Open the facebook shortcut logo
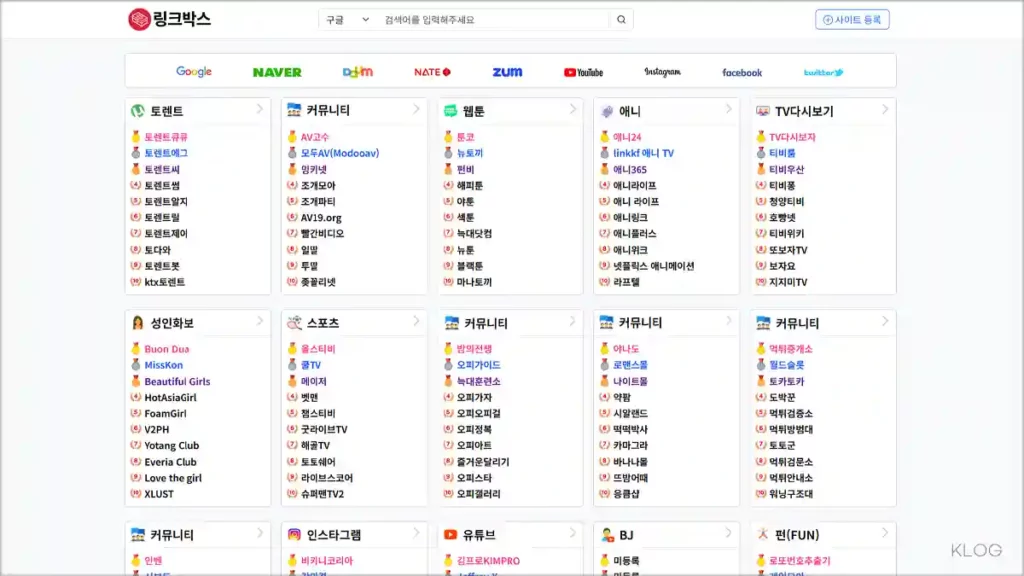Viewport: 1024px width, 576px height. tap(742, 72)
